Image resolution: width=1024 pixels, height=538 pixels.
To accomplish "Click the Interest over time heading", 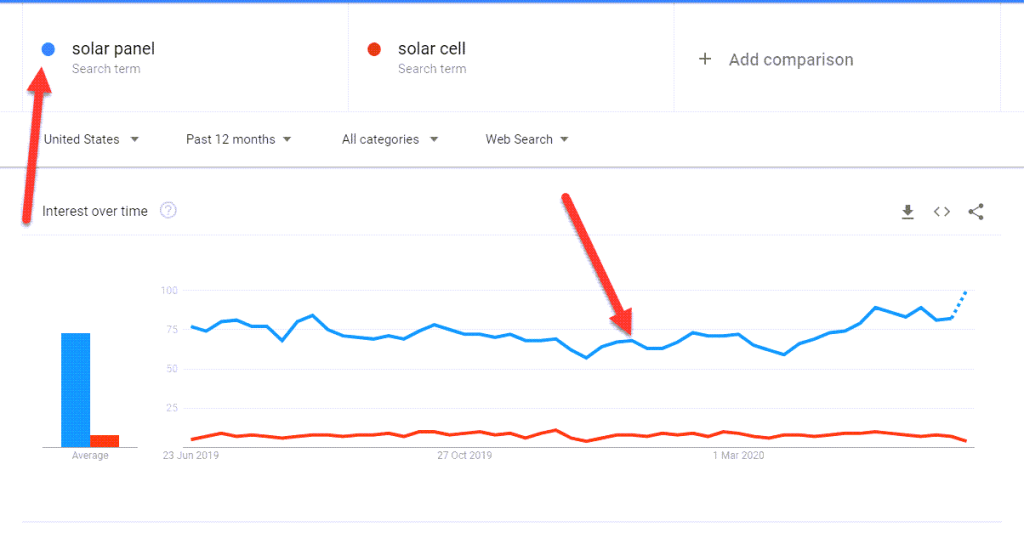I will [95, 211].
